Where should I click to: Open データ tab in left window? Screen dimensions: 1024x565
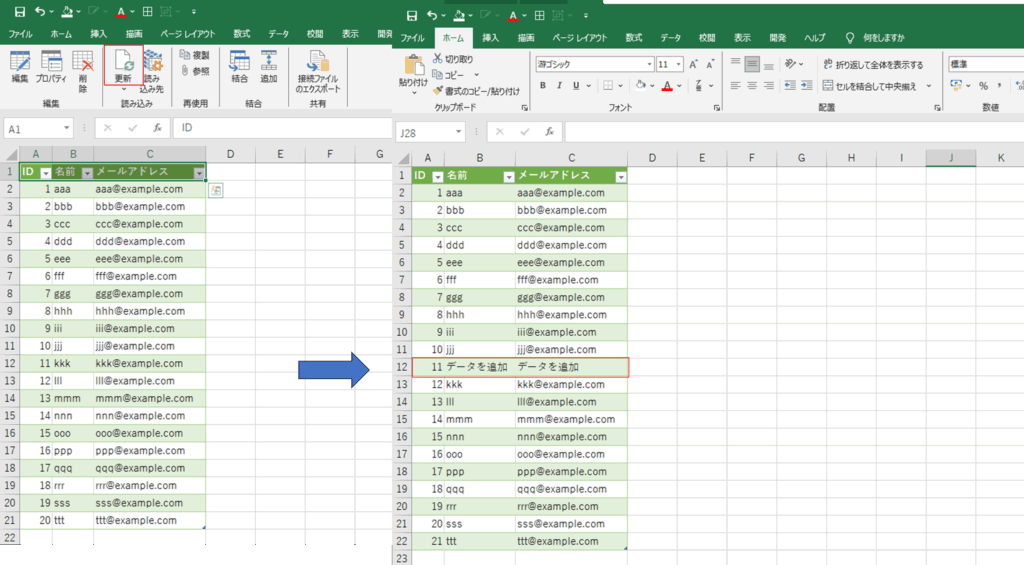pyautogui.click(x=279, y=34)
